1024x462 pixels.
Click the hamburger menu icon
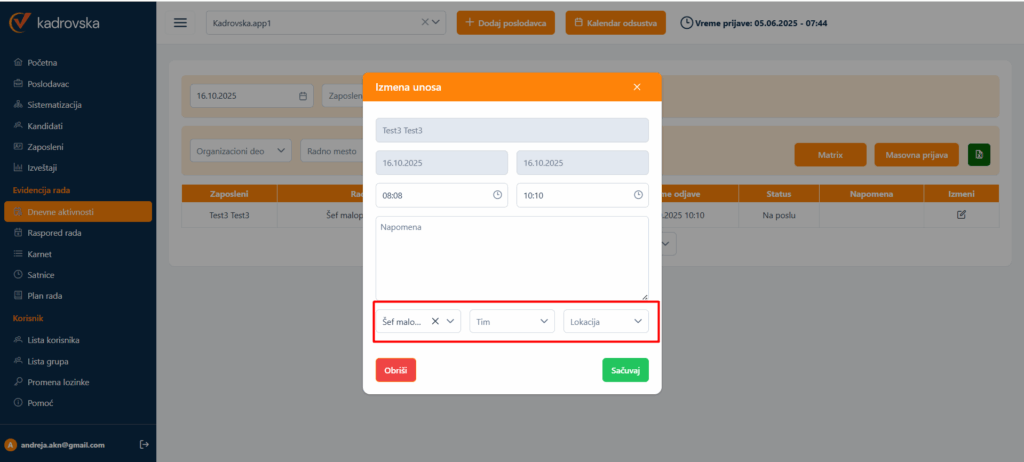point(181,23)
